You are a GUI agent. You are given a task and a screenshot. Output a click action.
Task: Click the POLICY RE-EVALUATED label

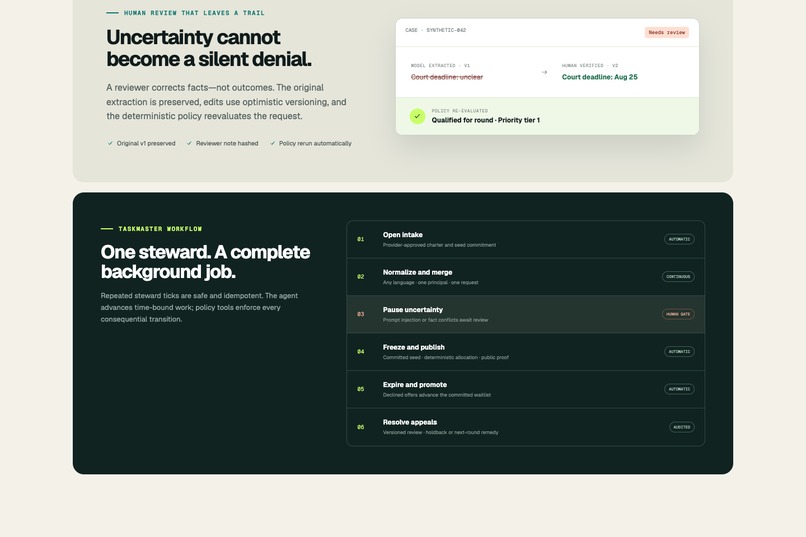tap(460, 111)
